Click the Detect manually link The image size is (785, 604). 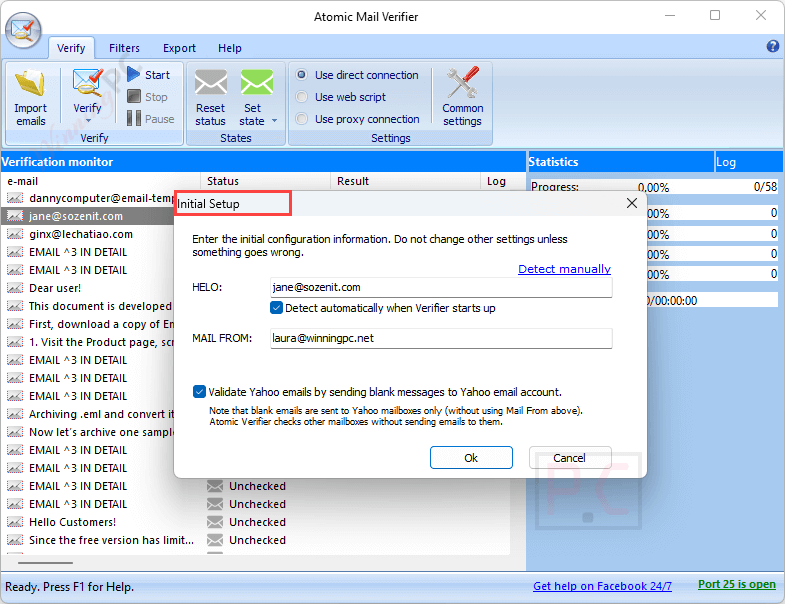(x=564, y=269)
